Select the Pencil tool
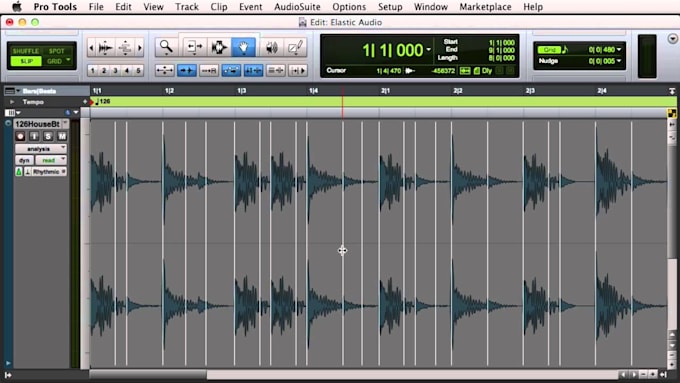680x383 pixels. coord(295,47)
